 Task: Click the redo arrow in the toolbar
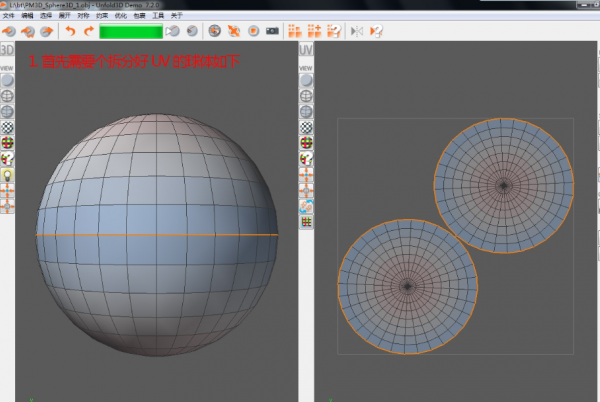pos(89,32)
